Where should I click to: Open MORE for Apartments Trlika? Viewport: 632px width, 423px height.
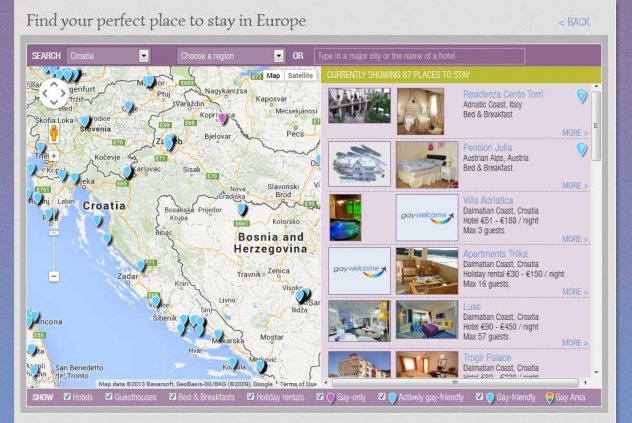coord(575,292)
